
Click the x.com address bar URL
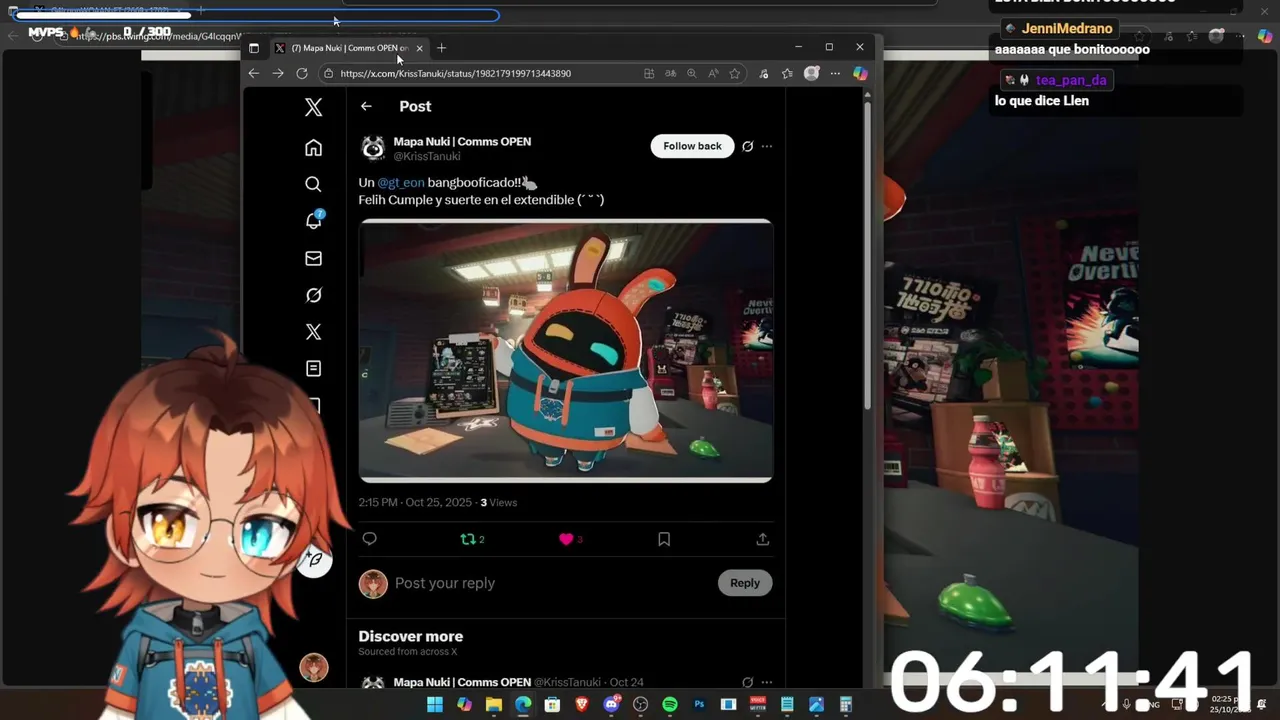point(455,73)
